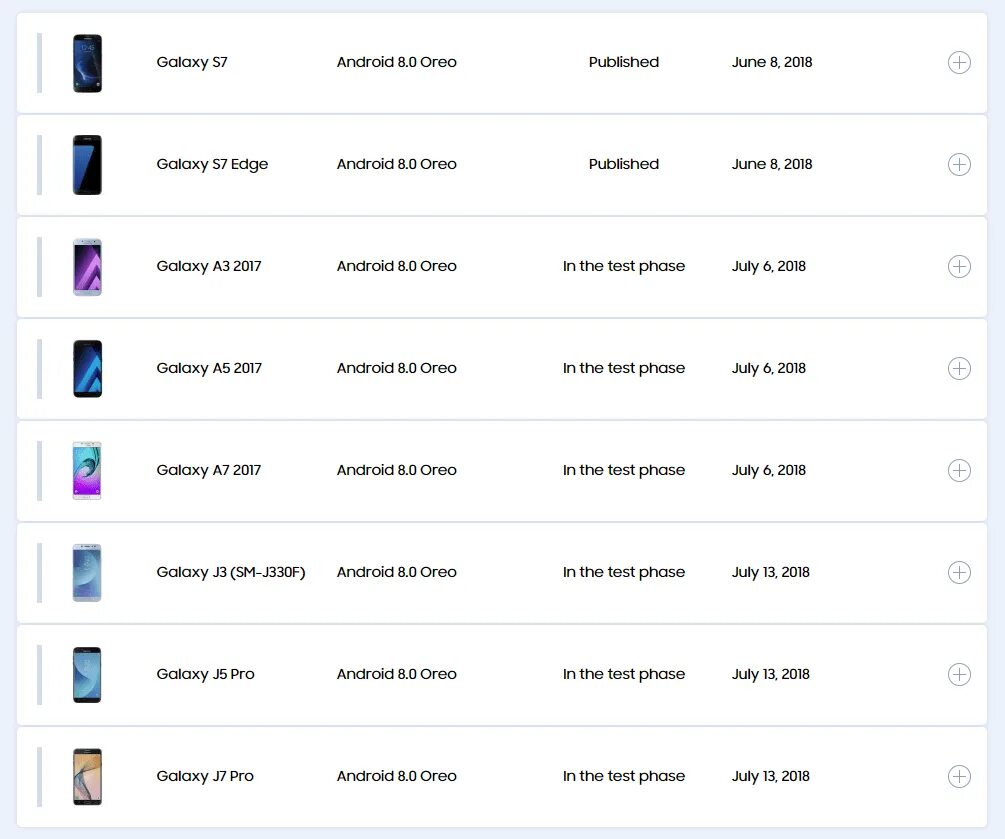This screenshot has height=839, width=1005.
Task: Click 'Android 8.0 Oreo' in Galaxy A3 2017 row
Action: point(397,266)
